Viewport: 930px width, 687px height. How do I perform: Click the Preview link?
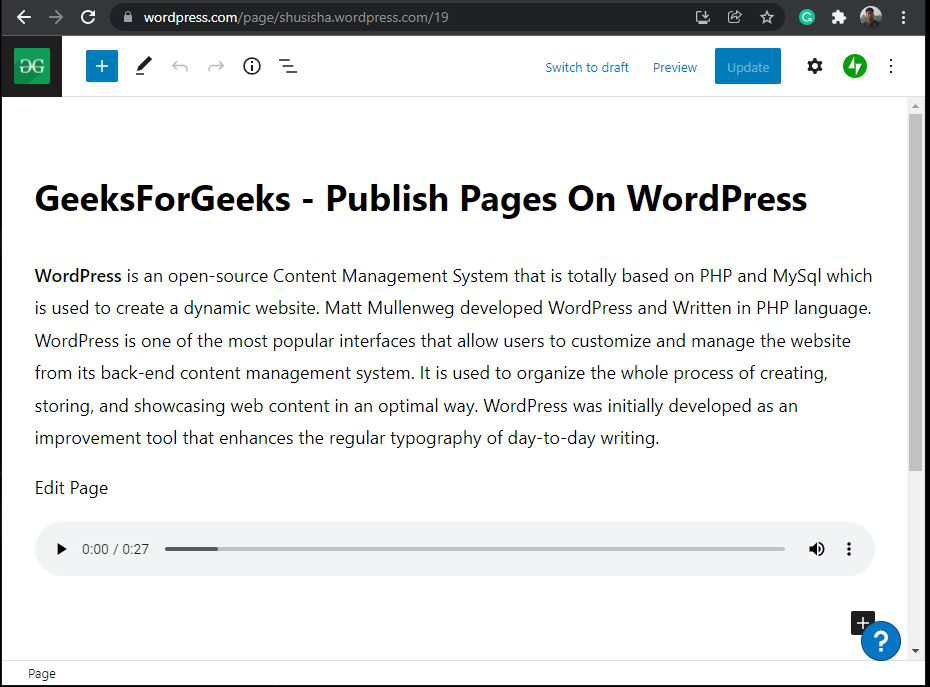[x=675, y=68]
